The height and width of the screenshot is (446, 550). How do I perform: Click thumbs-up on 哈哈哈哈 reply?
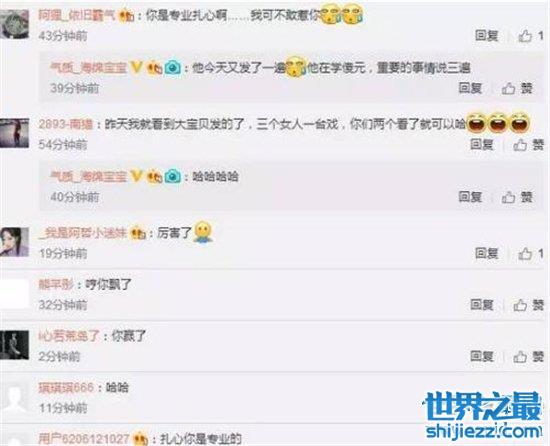coord(517,197)
